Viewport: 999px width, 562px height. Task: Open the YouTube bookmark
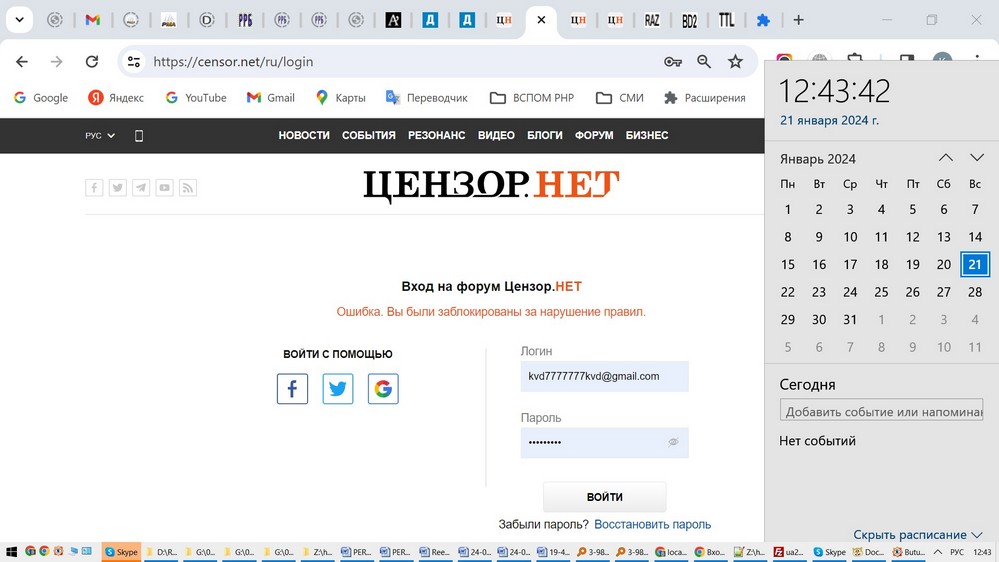tap(196, 97)
